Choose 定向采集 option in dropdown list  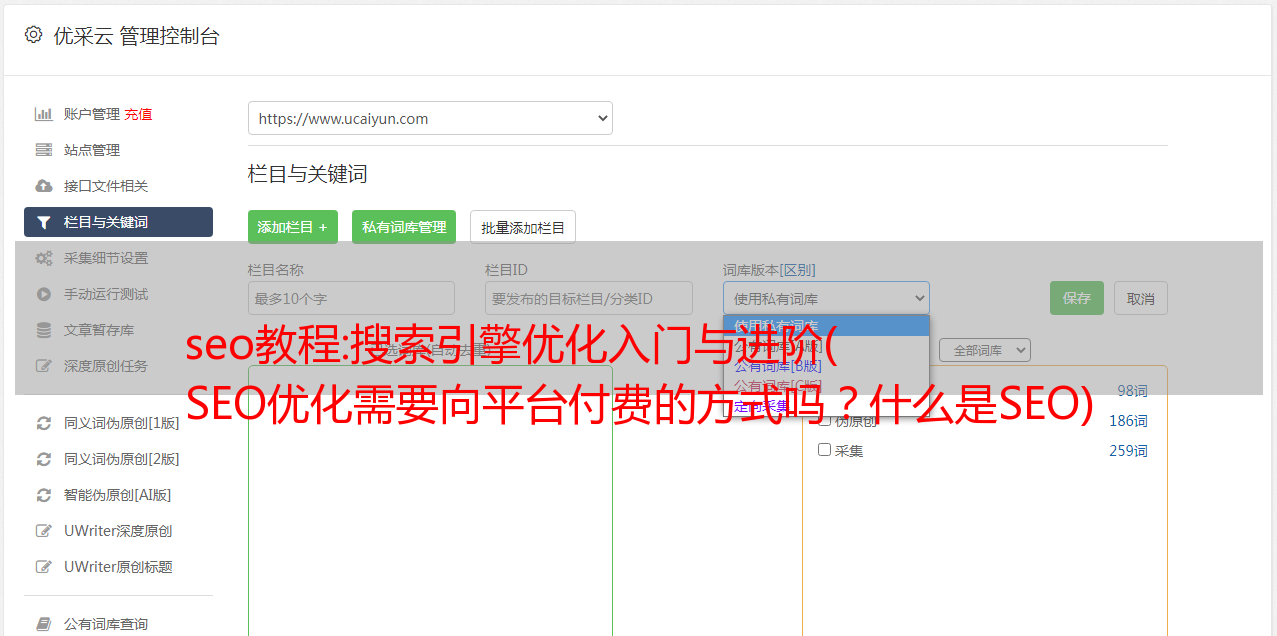(x=826, y=406)
